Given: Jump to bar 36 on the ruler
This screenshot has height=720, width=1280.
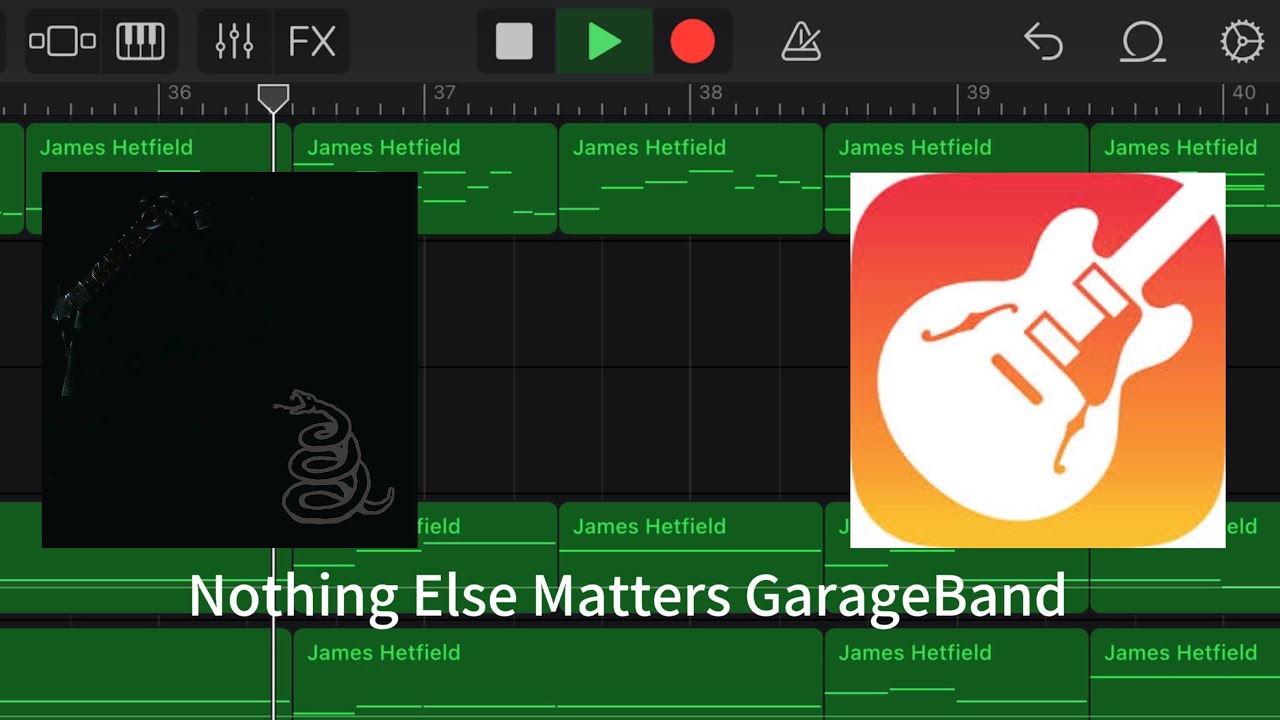Looking at the screenshot, I should pos(179,93).
